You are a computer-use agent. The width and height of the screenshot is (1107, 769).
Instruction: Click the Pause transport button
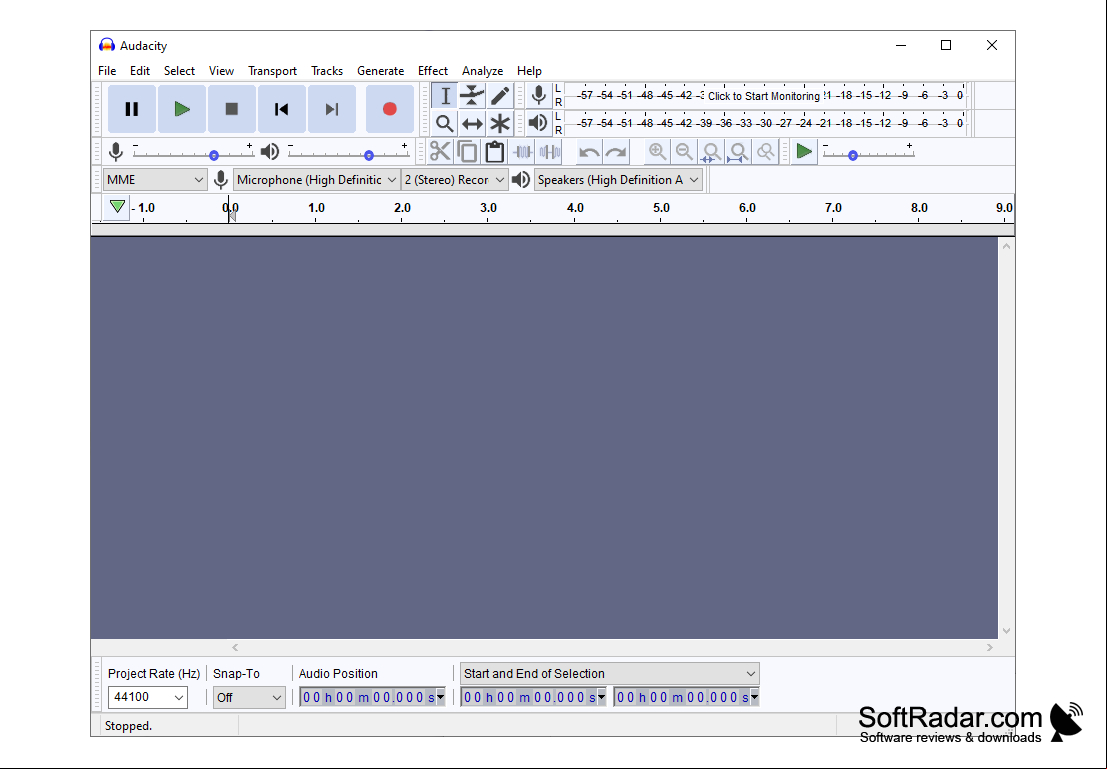tap(132, 109)
